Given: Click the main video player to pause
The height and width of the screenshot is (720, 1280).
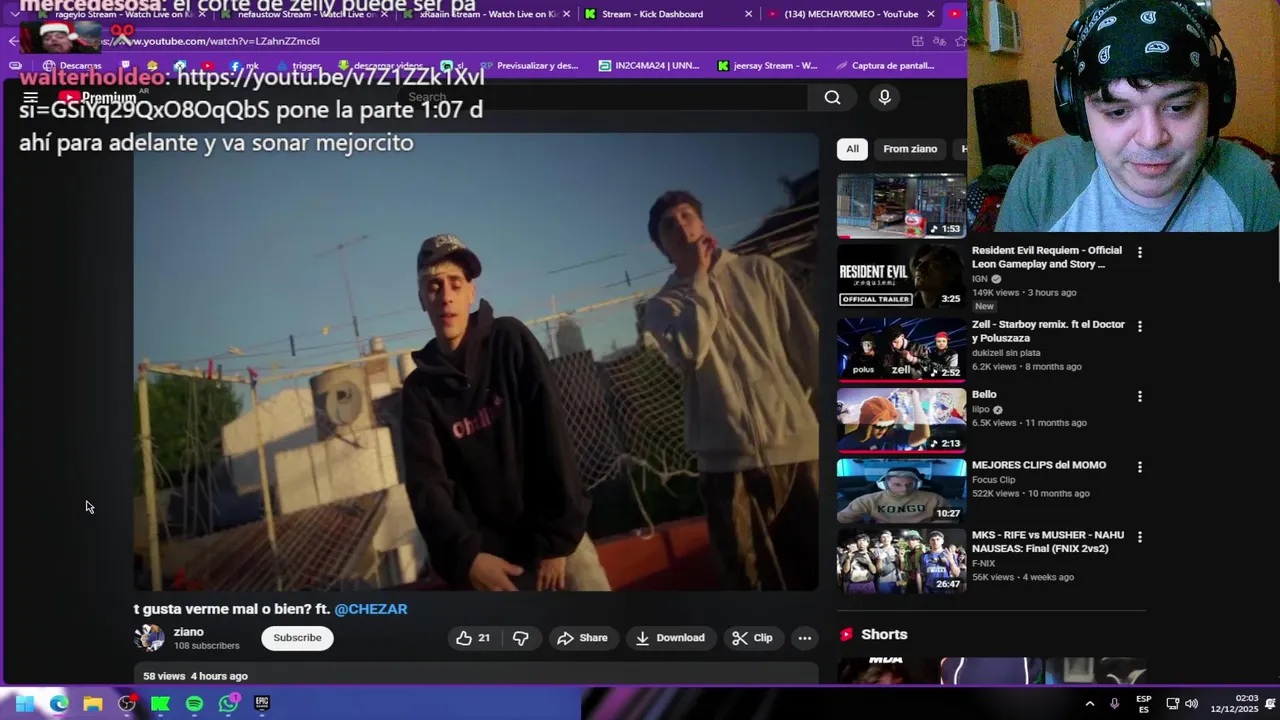Looking at the screenshot, I should (x=476, y=362).
